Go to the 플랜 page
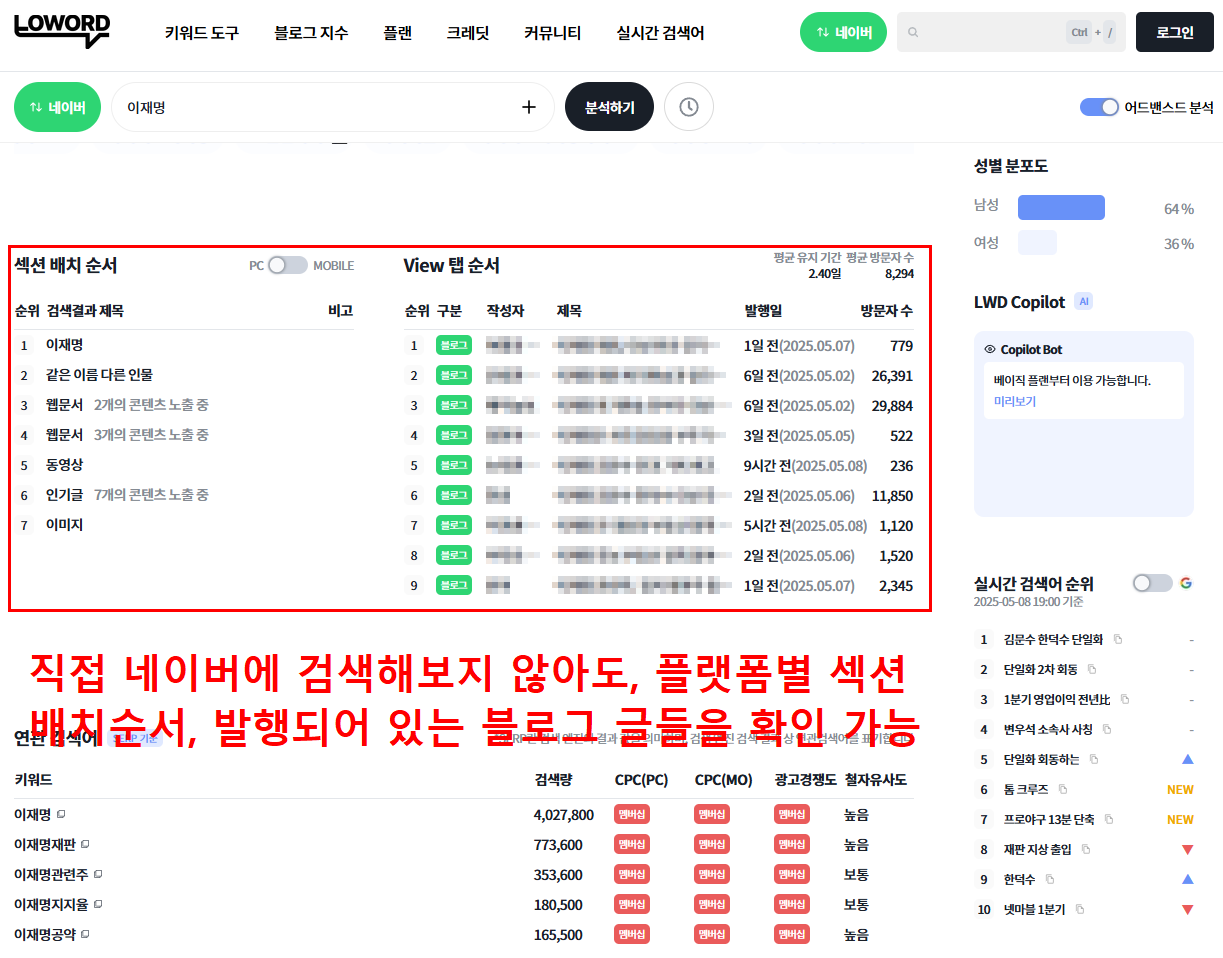This screenshot has height=958, width=1223. point(397,33)
